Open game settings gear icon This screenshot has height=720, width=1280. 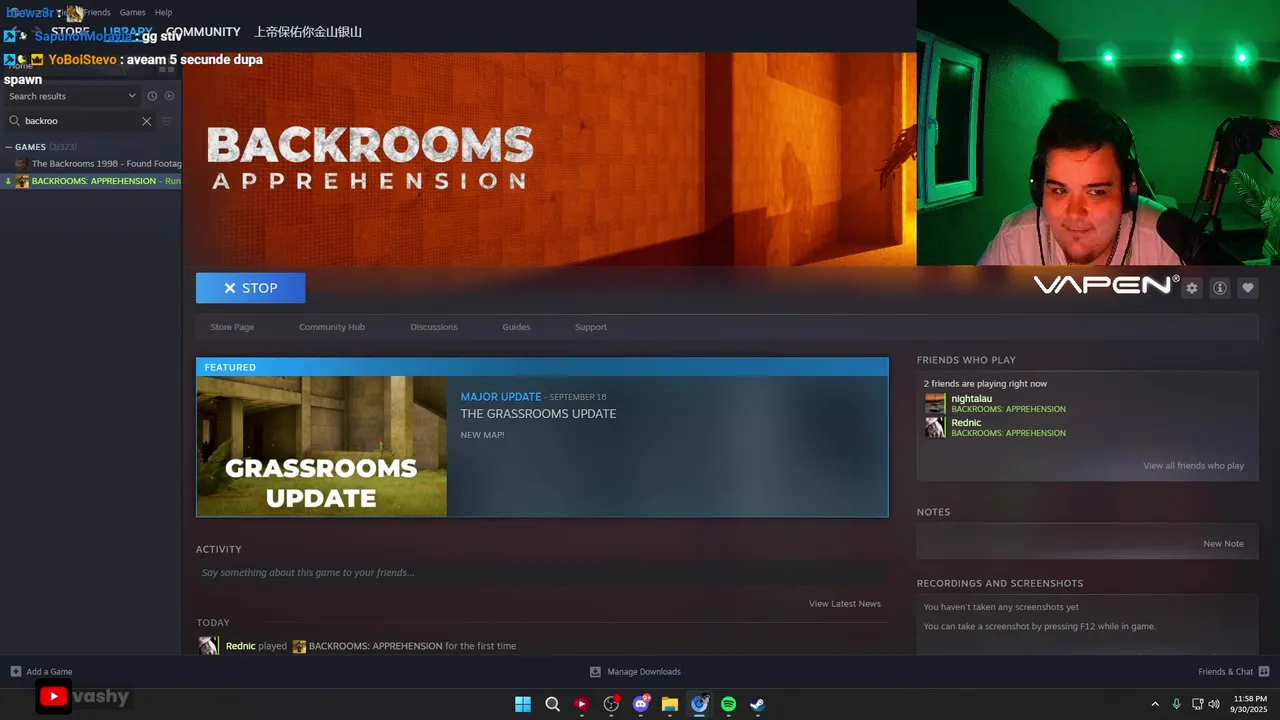tap(1192, 288)
